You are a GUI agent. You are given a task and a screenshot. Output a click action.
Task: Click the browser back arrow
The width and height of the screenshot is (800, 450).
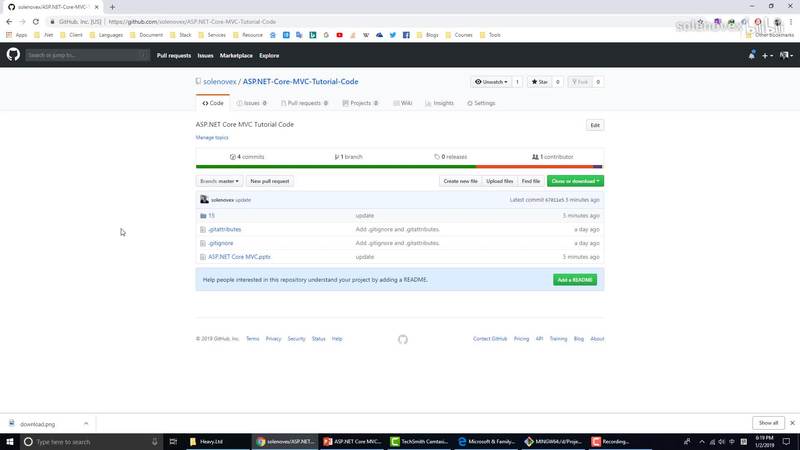click(x=9, y=21)
